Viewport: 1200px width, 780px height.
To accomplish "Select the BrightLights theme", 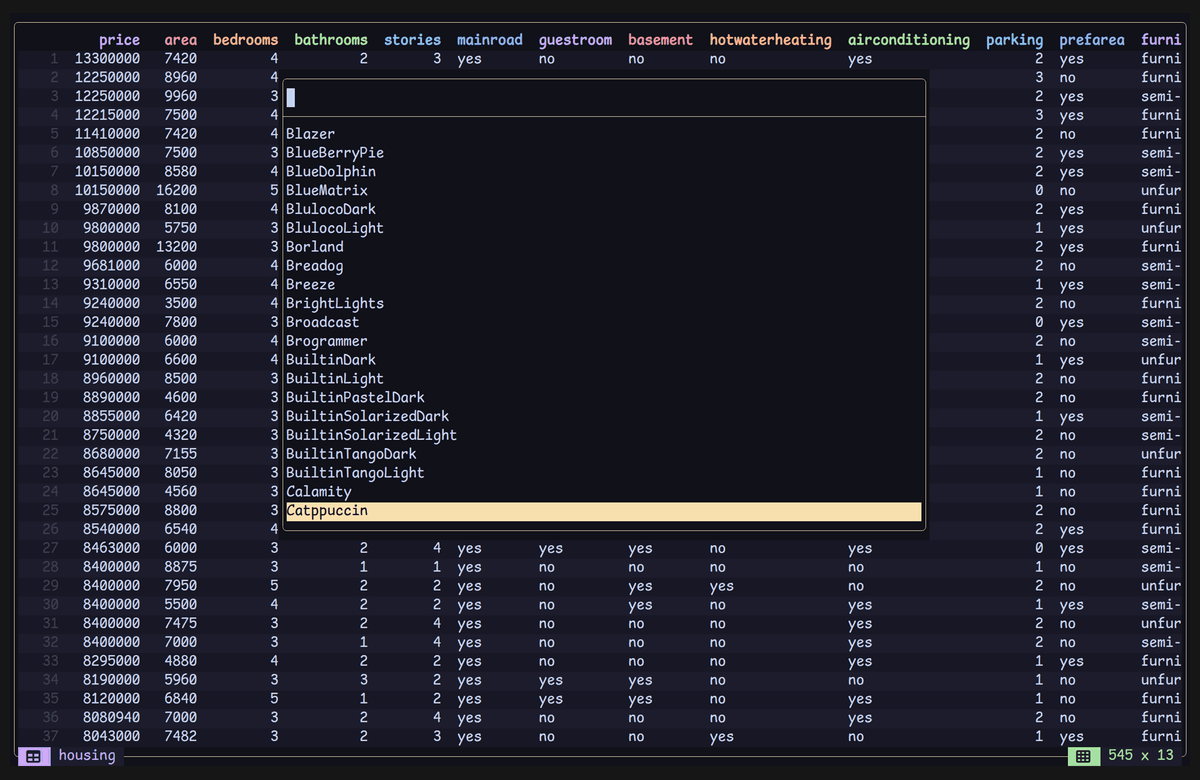I will (604, 303).
